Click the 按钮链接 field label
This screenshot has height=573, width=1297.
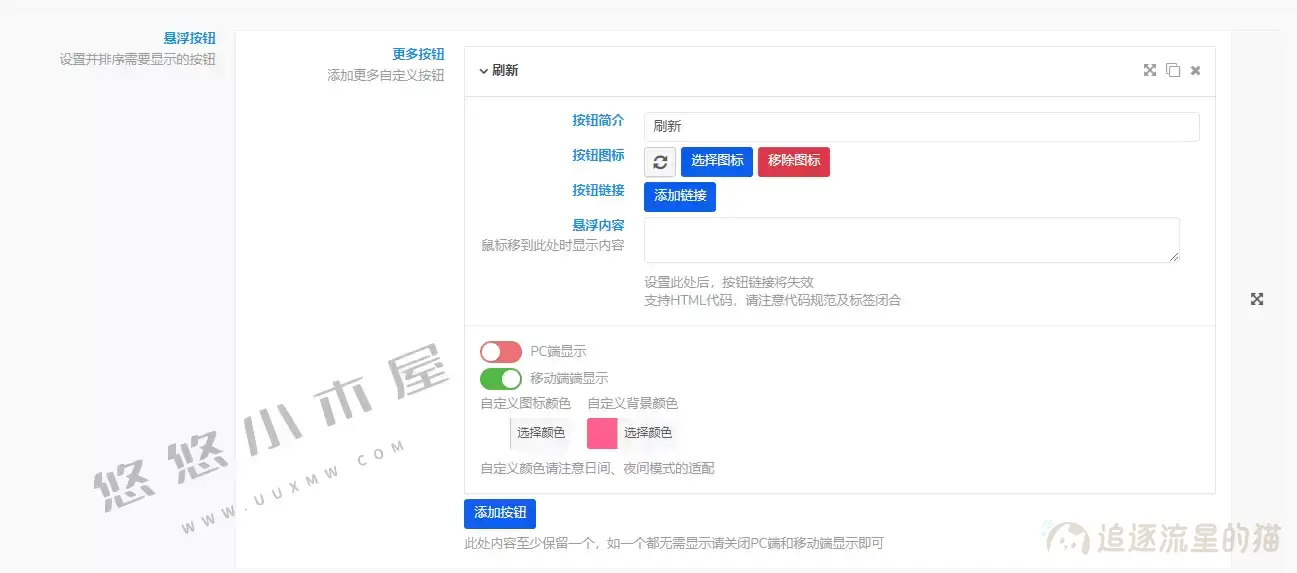pyautogui.click(x=598, y=190)
